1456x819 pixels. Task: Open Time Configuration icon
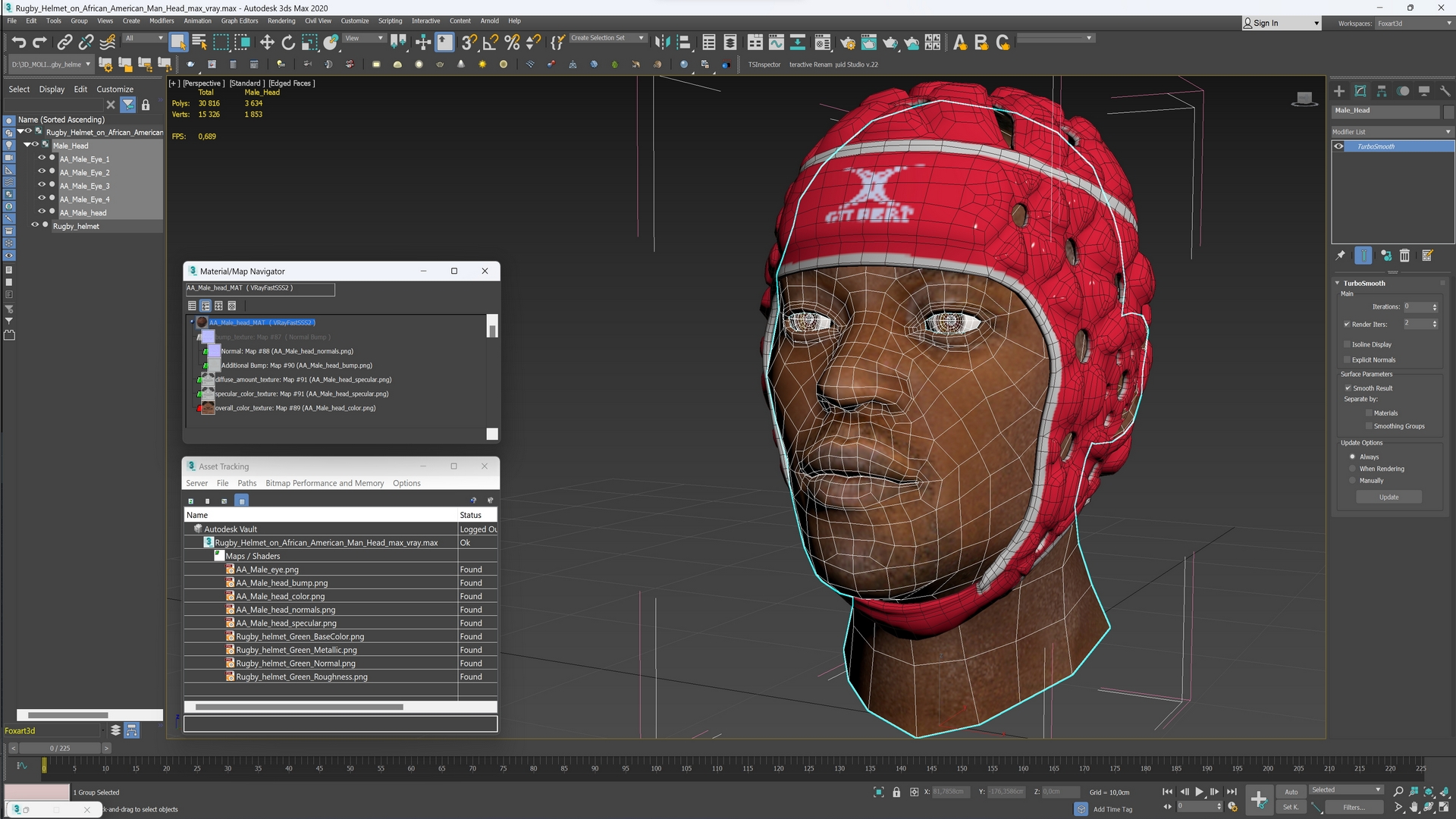click(x=1233, y=807)
